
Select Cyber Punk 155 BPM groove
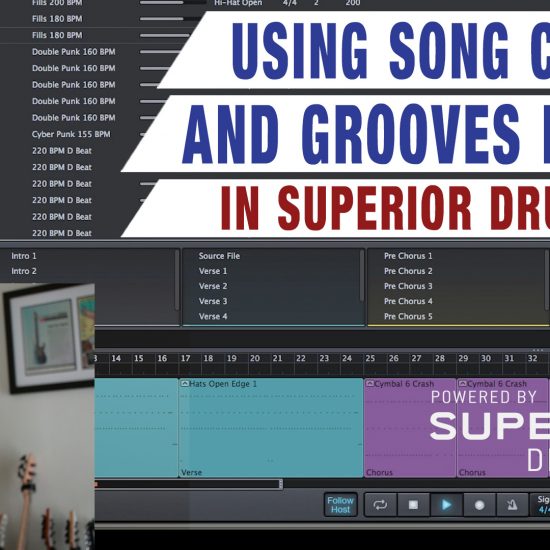coord(71,134)
